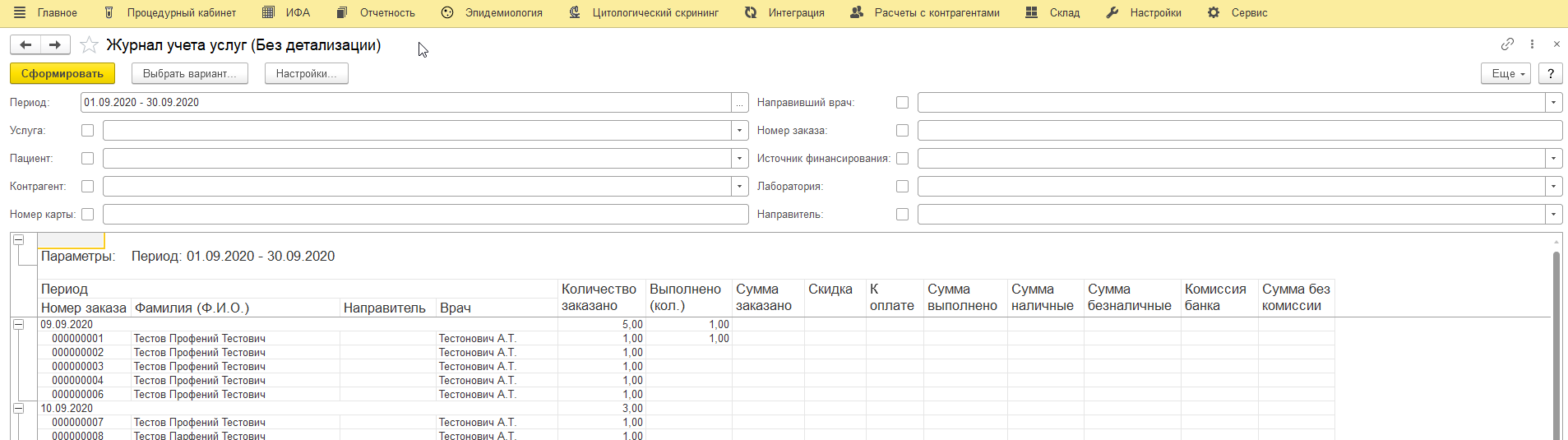Click the Сформировать button
Image resolution: width=1568 pixels, height=440 pixels.
pos(62,74)
